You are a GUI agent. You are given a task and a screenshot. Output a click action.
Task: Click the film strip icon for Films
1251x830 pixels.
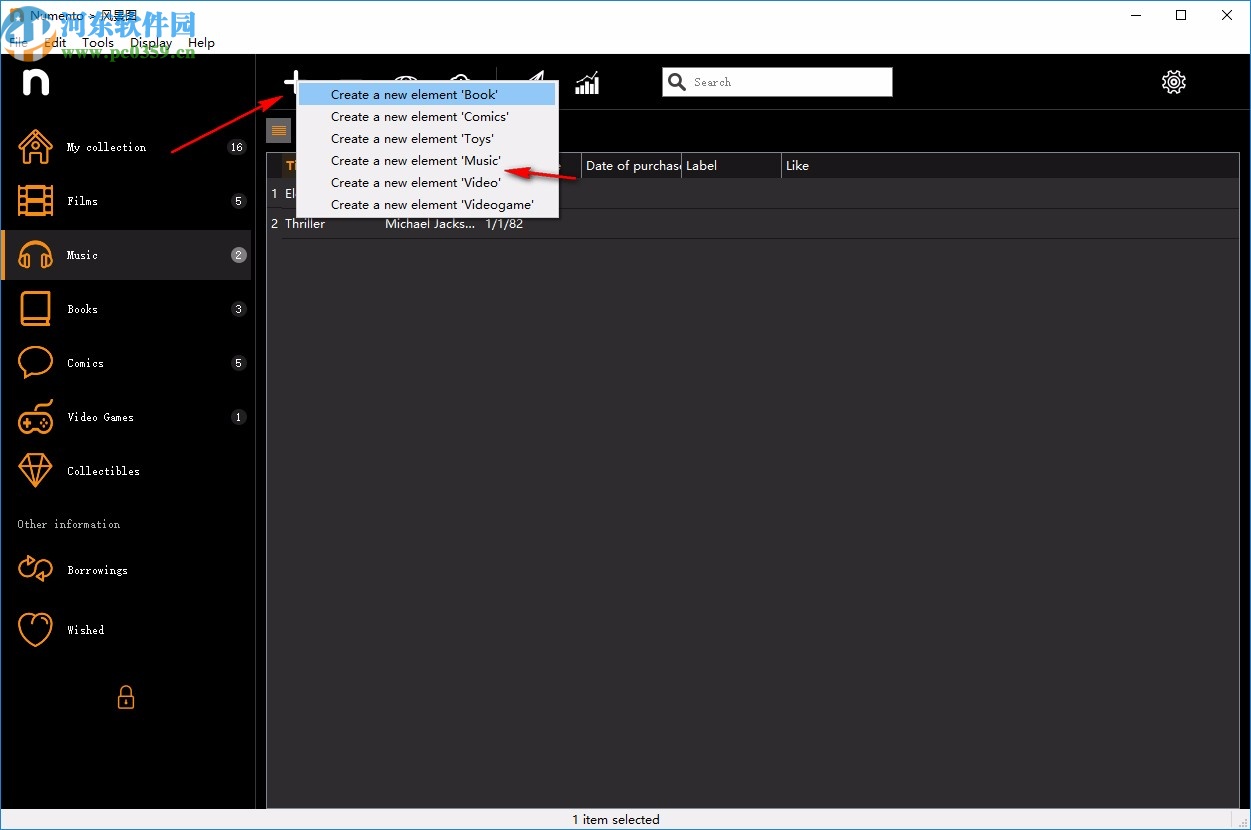coord(35,201)
